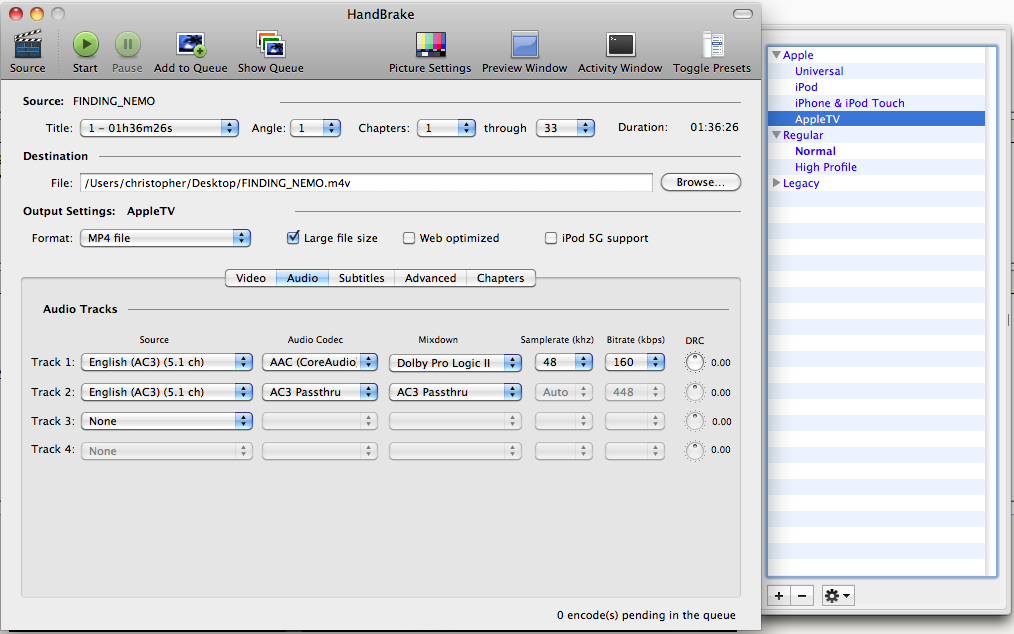Open the Format dropdown MP4 file

point(165,238)
